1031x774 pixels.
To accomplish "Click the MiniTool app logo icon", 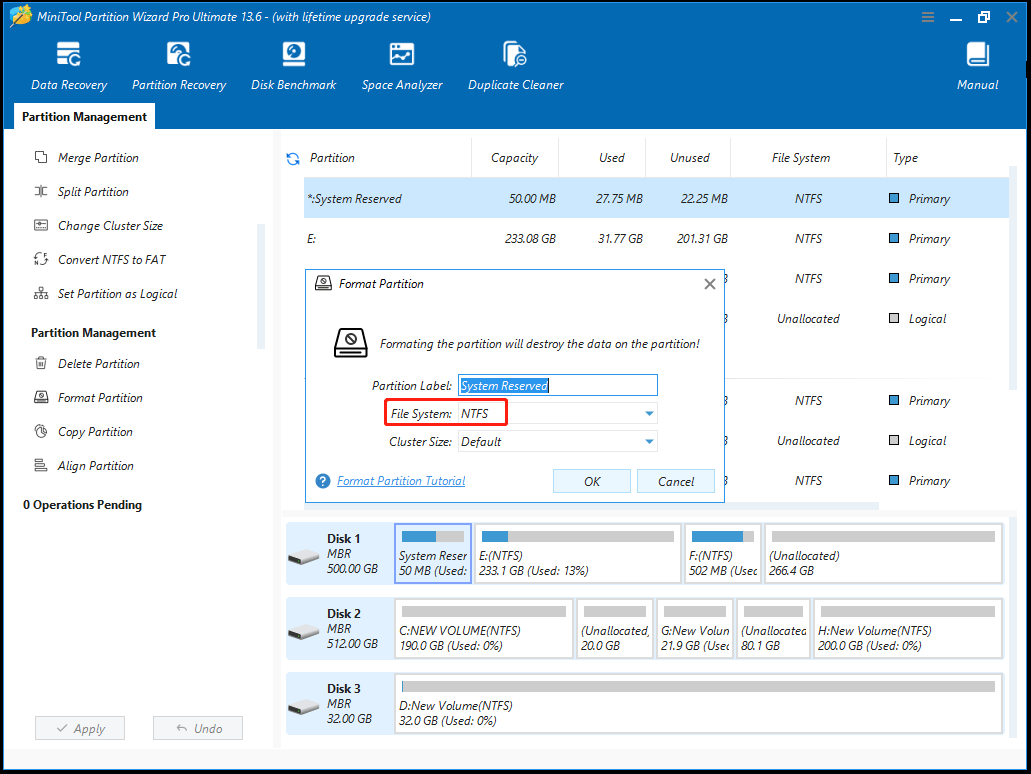I will point(20,16).
